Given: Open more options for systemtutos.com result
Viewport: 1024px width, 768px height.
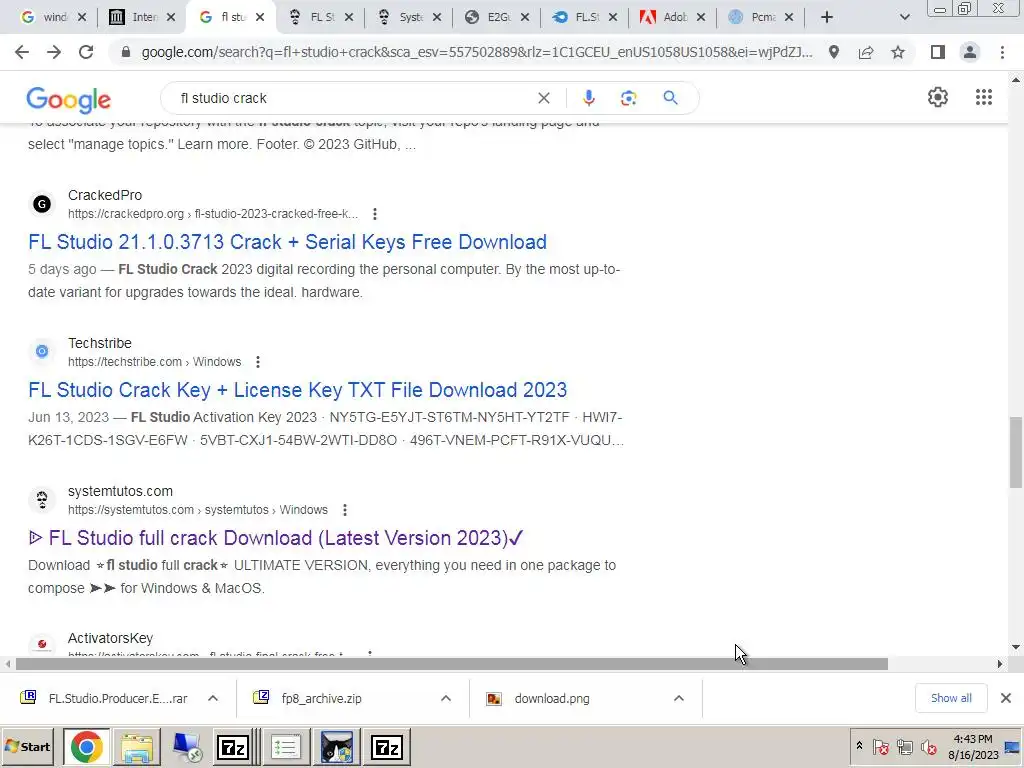Looking at the screenshot, I should pos(345,509).
